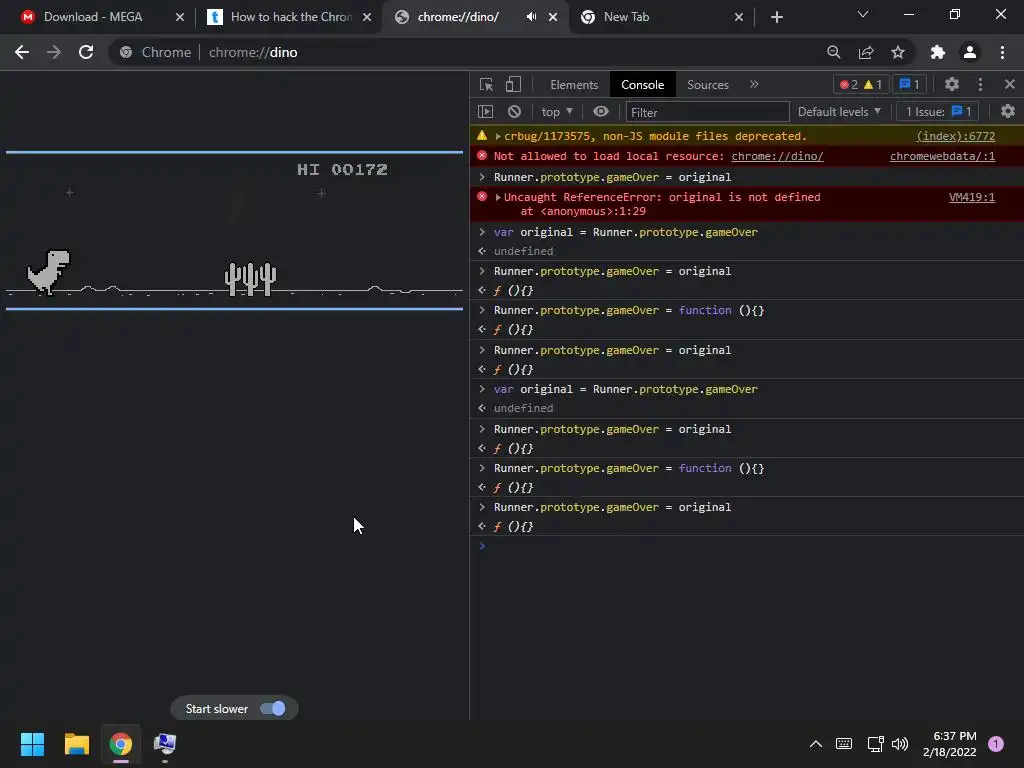Toggle the Start slower switch
The height and width of the screenshot is (768, 1024).
coord(272,709)
